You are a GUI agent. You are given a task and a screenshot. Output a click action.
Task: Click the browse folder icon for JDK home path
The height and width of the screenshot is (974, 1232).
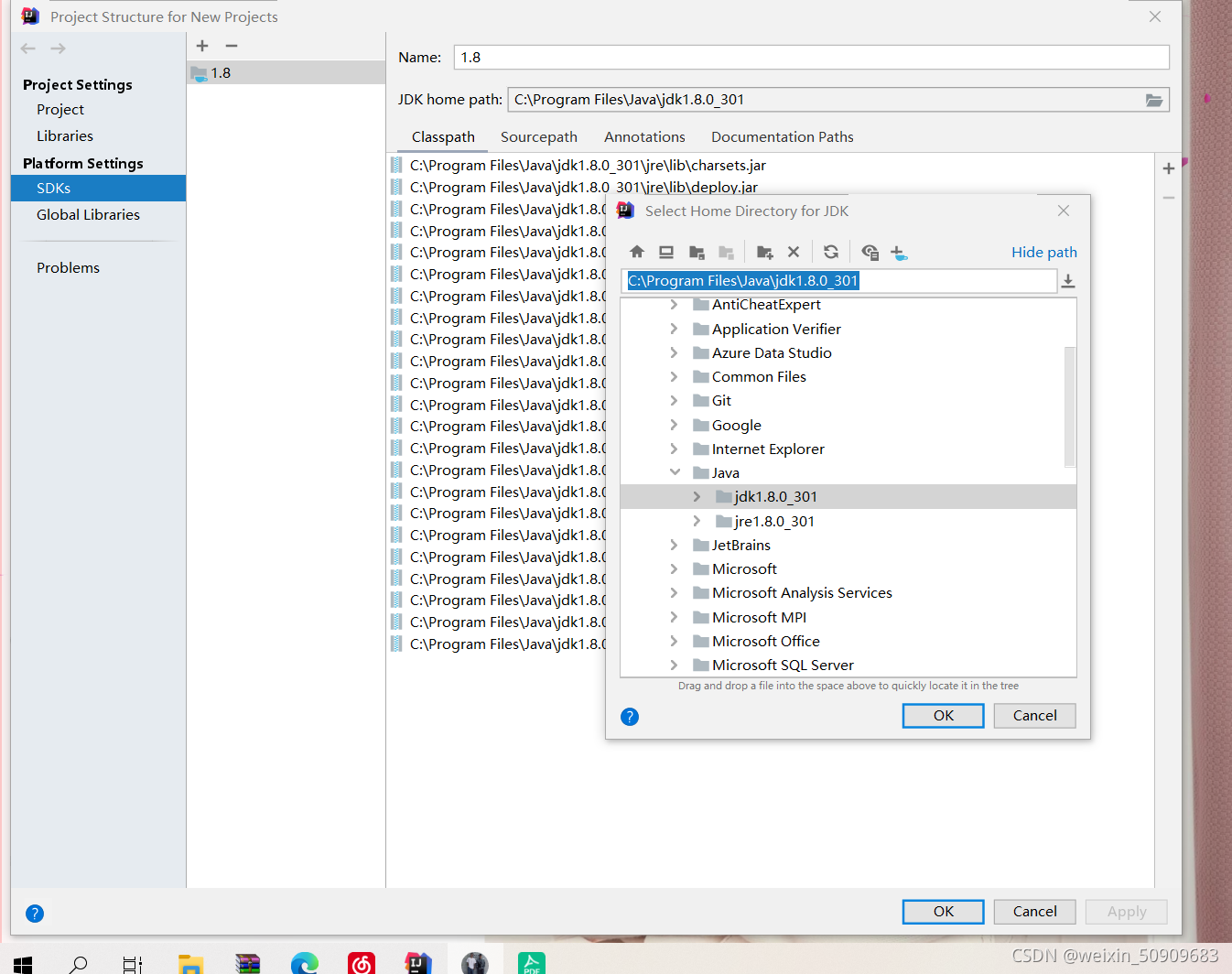tap(1154, 100)
